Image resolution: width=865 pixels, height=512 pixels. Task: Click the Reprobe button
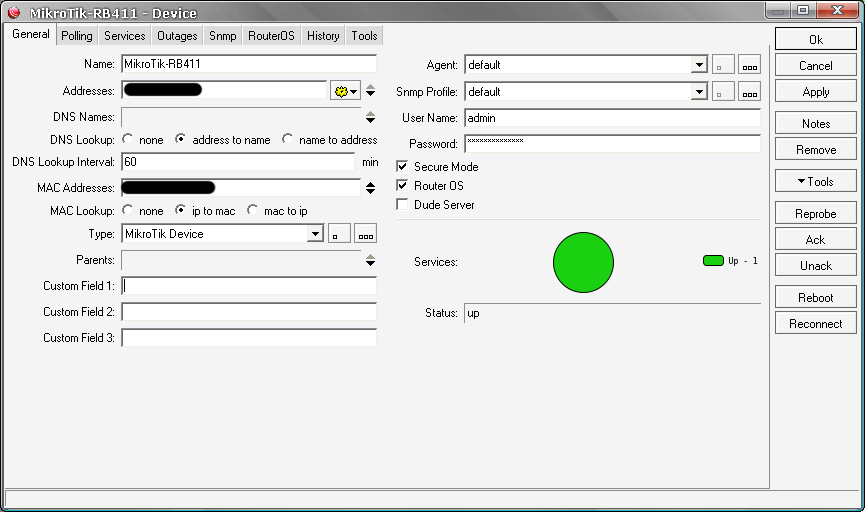815,214
